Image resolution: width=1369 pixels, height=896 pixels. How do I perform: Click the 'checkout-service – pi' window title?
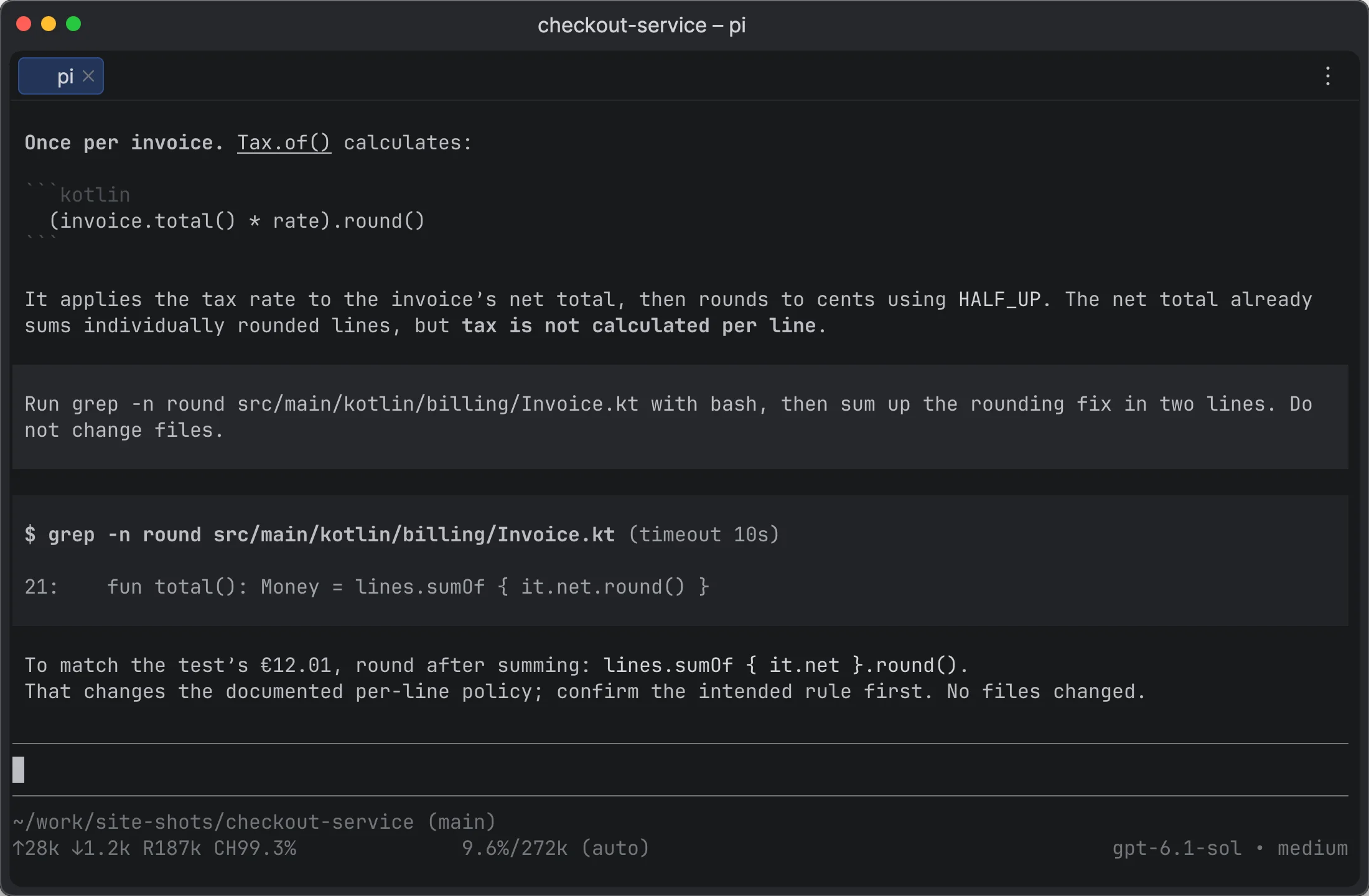[x=642, y=25]
